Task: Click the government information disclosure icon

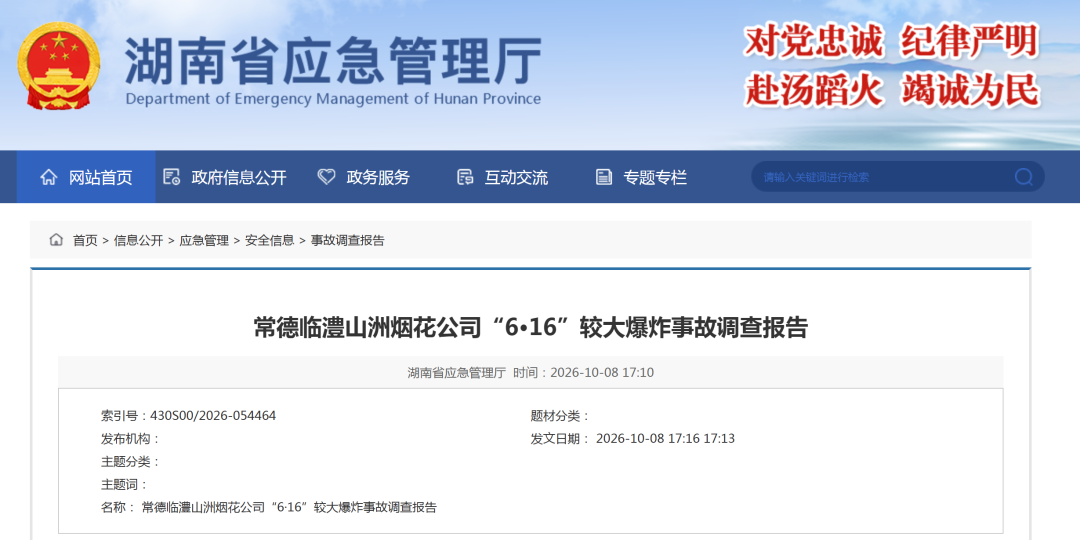Action: click(x=172, y=177)
